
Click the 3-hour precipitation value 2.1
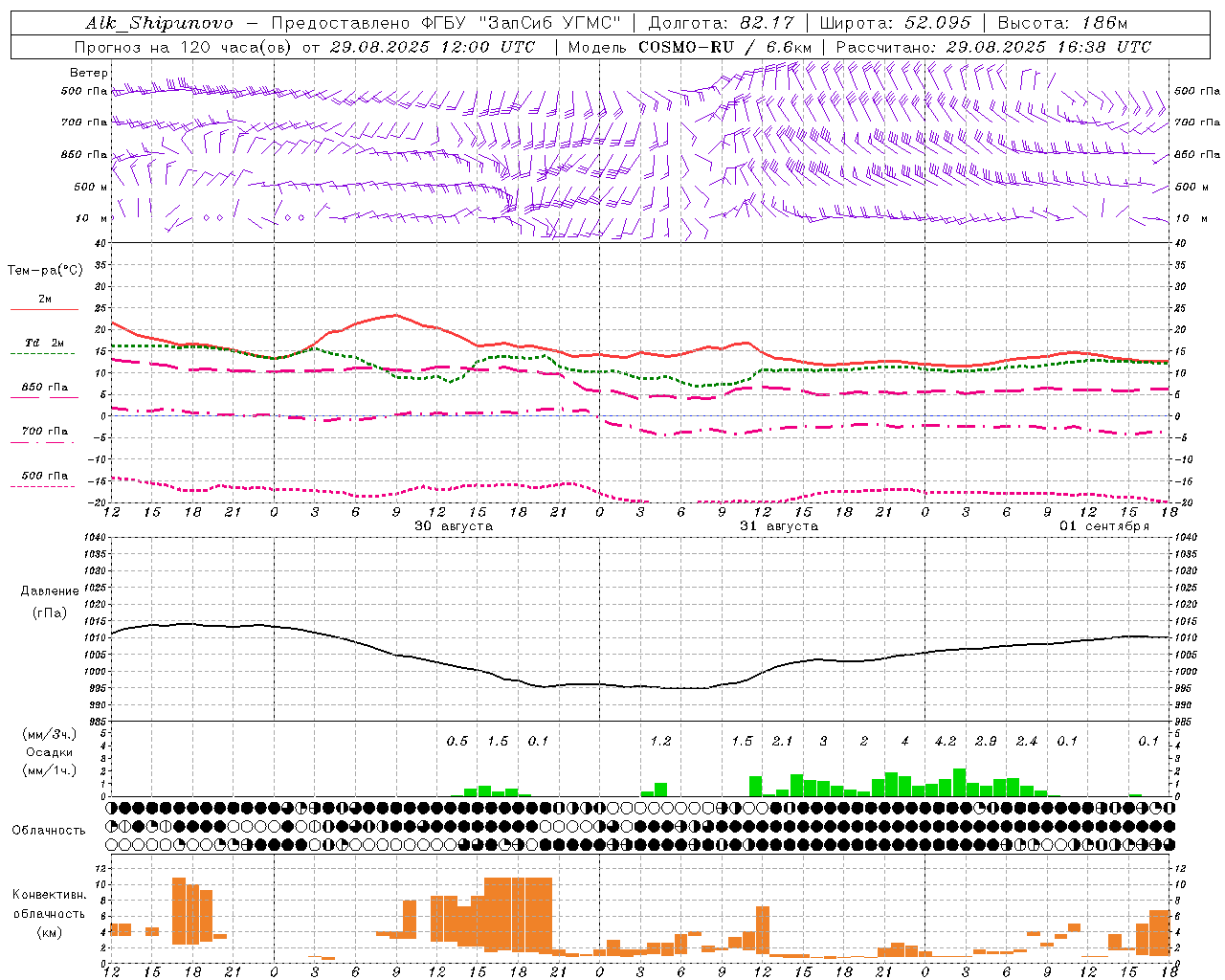click(783, 742)
